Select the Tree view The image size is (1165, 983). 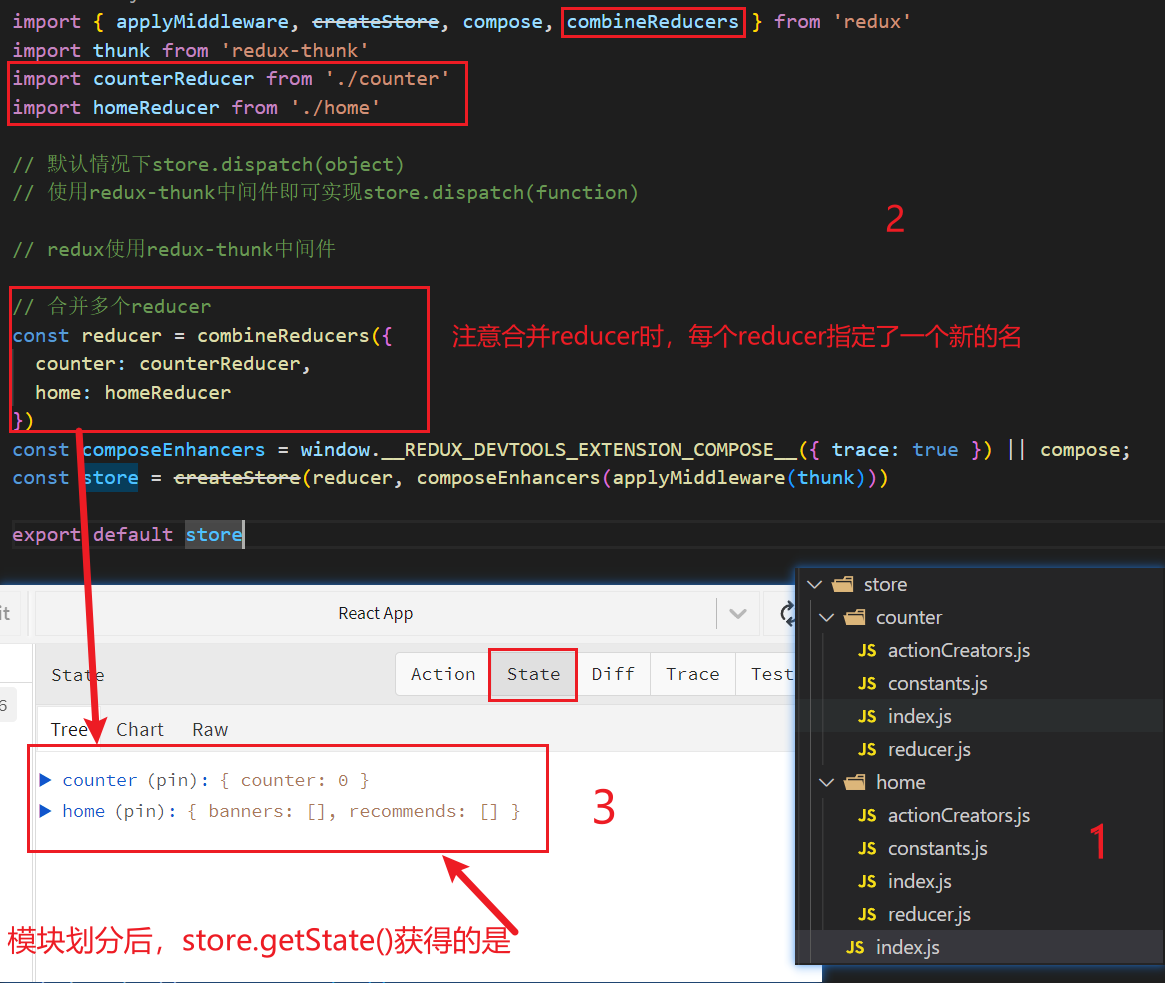tap(69, 730)
